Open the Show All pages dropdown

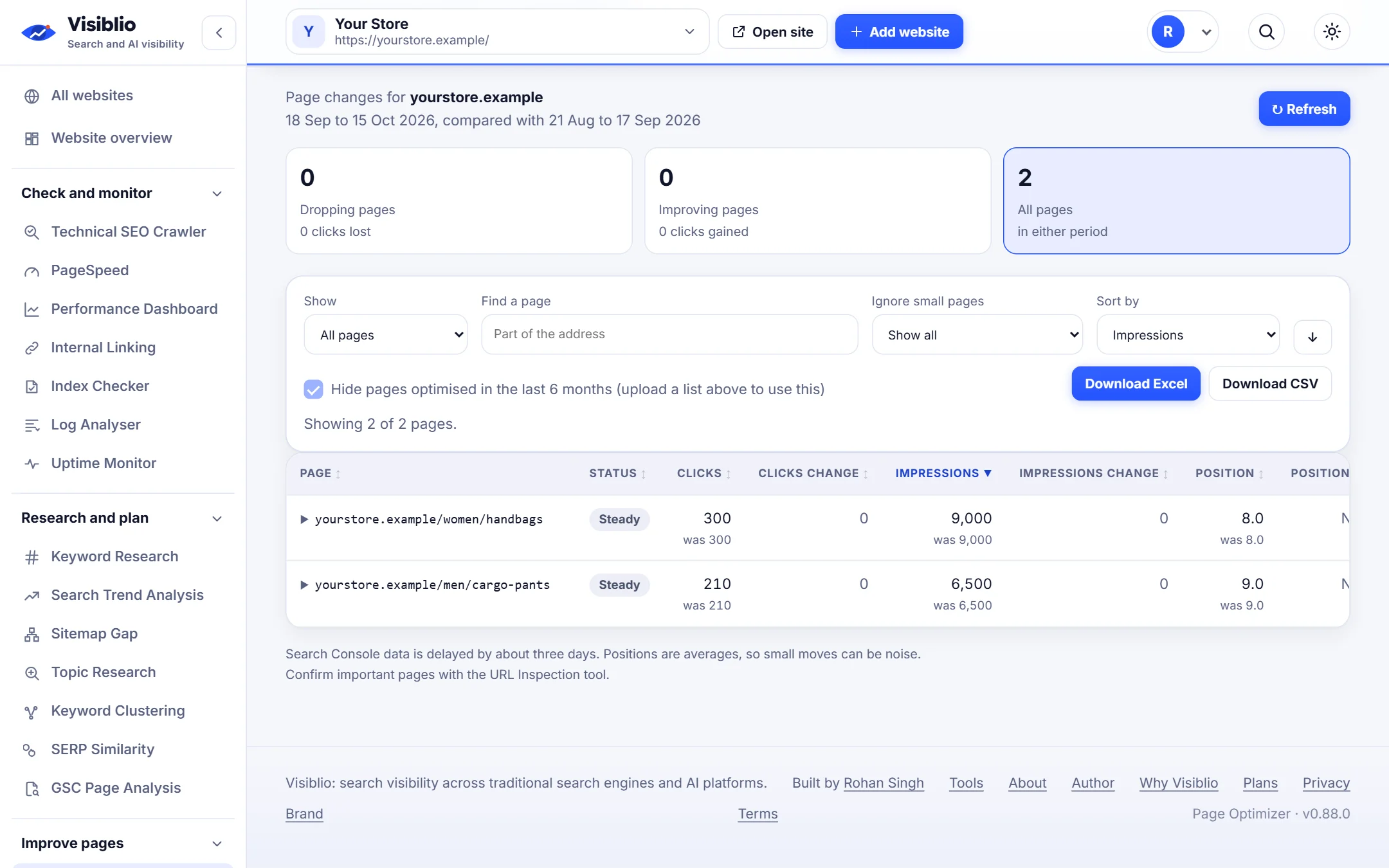[x=385, y=334]
